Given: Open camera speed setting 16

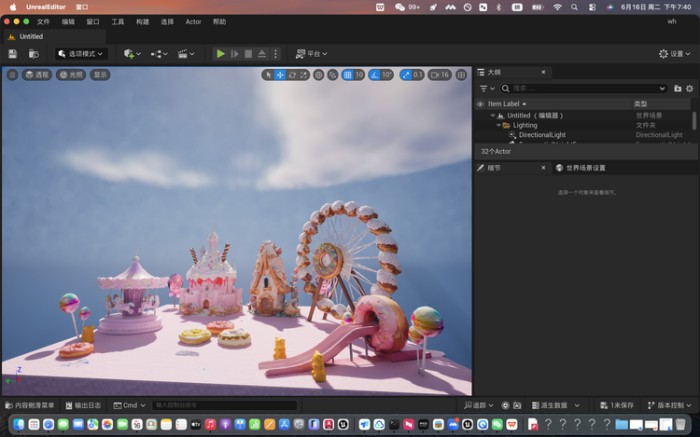Looking at the screenshot, I should coord(440,75).
